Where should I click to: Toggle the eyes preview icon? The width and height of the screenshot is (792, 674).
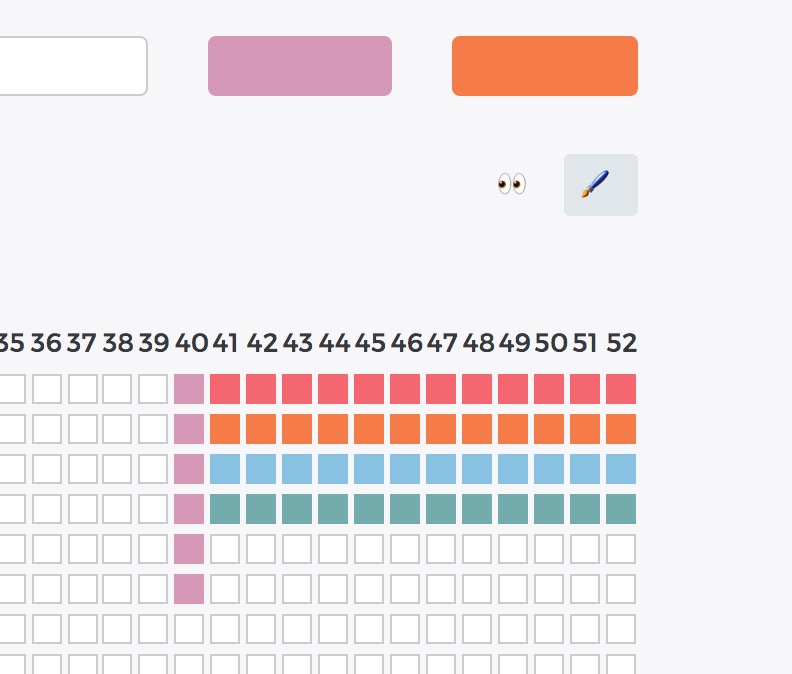point(512,183)
